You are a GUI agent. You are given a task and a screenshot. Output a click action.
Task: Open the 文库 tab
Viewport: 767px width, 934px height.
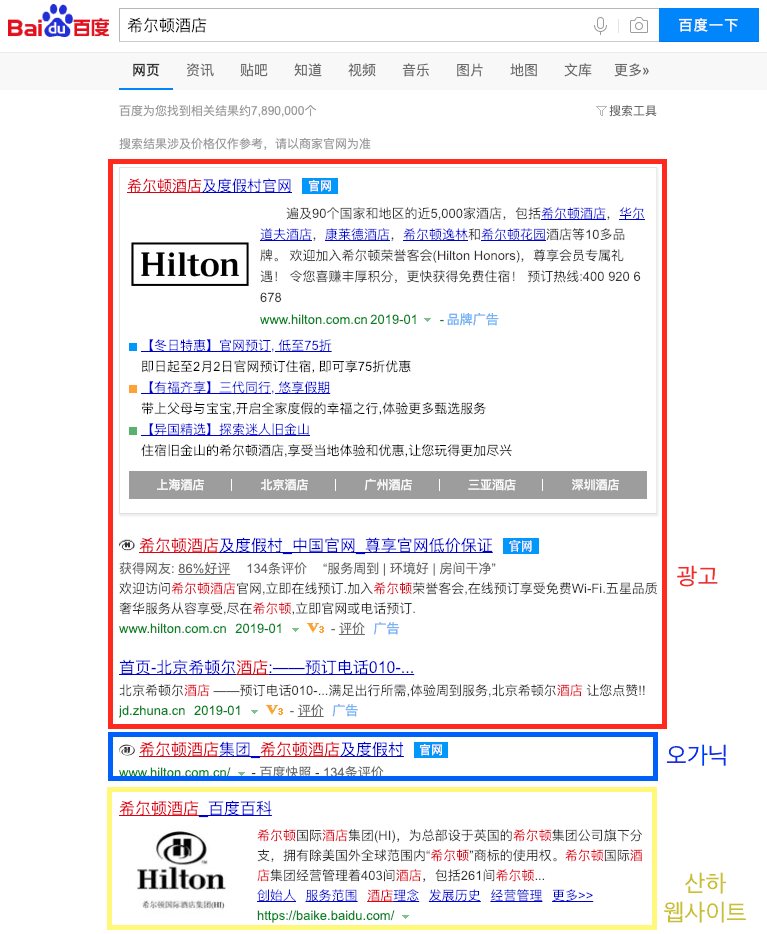[578, 70]
